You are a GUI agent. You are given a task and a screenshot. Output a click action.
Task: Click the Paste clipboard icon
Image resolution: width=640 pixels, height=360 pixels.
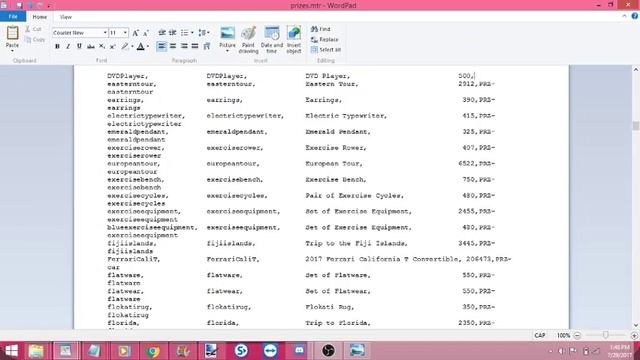pyautogui.click(x=12, y=33)
